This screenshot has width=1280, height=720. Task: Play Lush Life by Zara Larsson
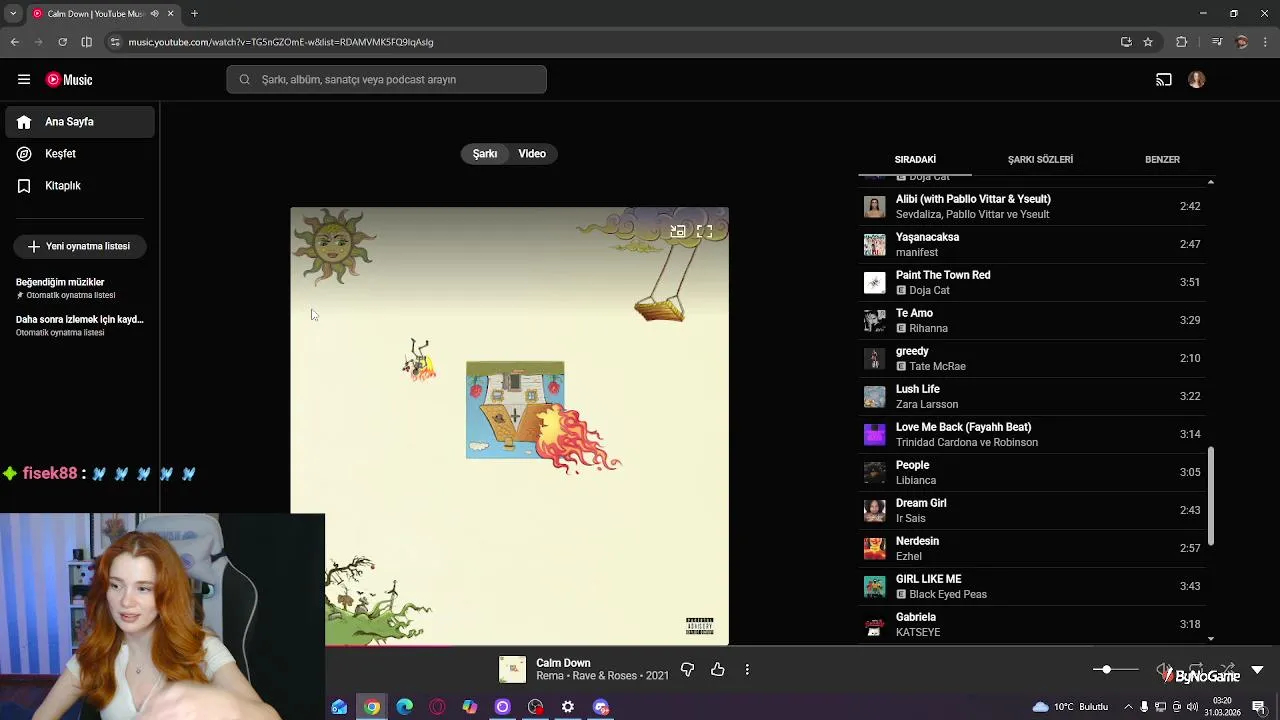[1032, 396]
